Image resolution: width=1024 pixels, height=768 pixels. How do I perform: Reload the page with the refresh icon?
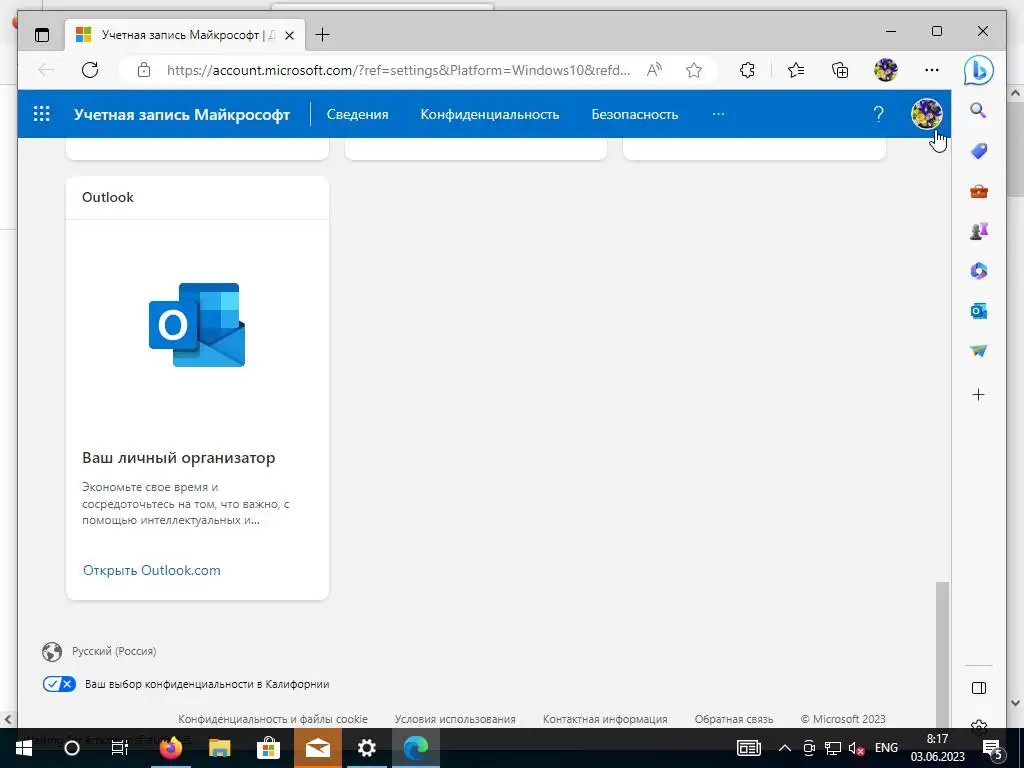(90, 70)
